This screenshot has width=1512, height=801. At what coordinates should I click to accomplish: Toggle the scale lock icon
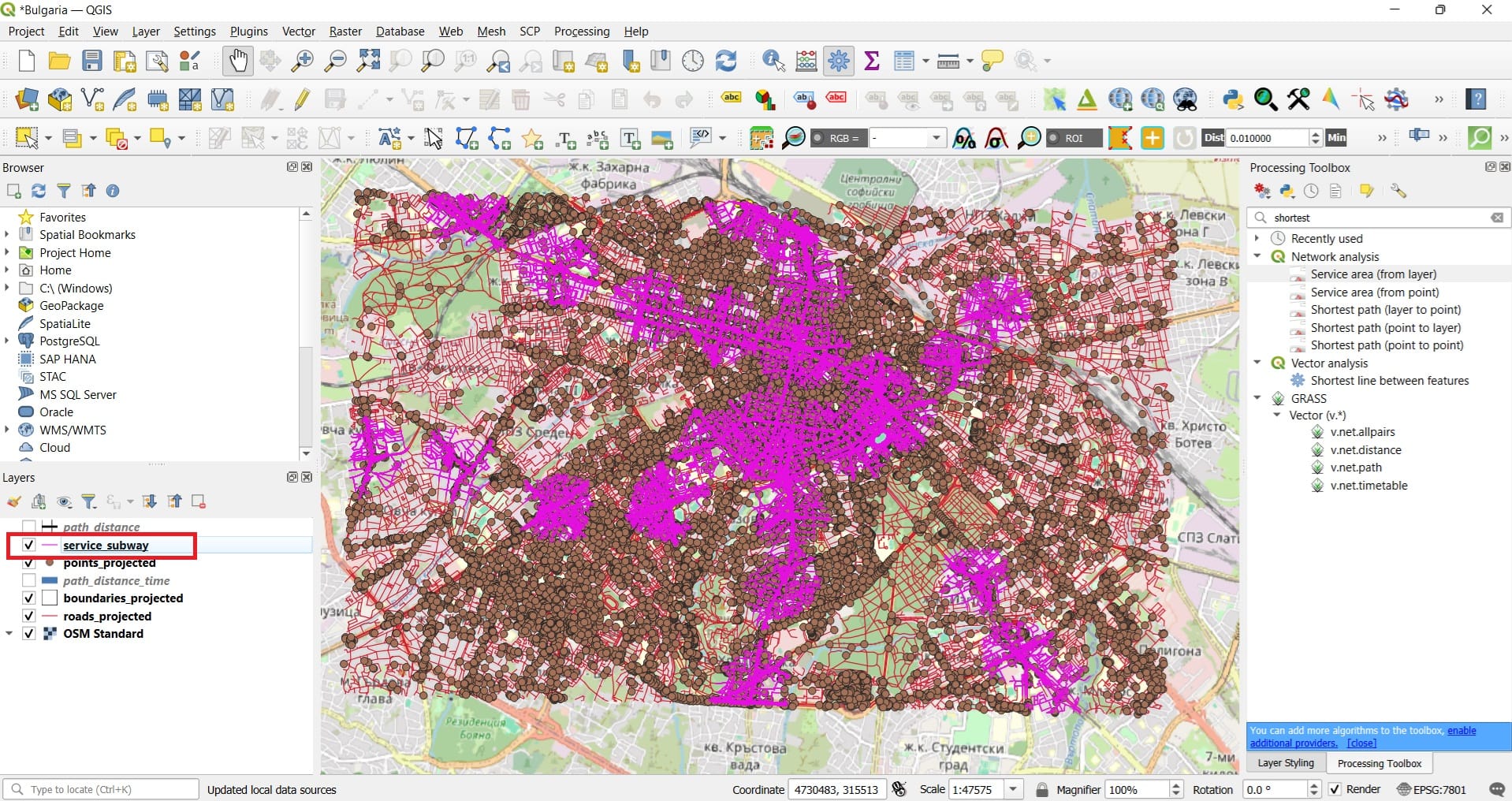1041,789
